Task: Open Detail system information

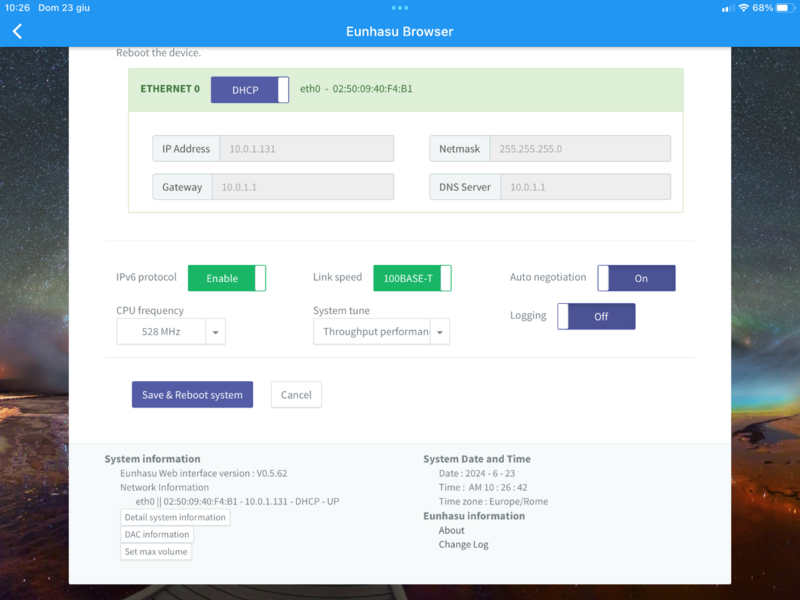Action: [x=175, y=517]
